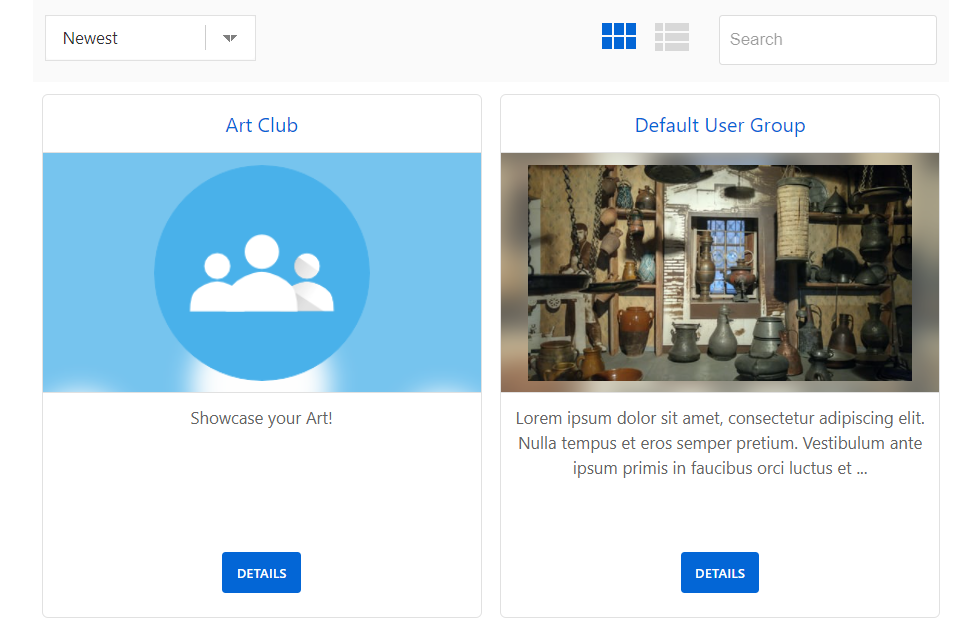This screenshot has width=973, height=624.
Task: Select the Showcase your Art! text
Action: tap(261, 418)
